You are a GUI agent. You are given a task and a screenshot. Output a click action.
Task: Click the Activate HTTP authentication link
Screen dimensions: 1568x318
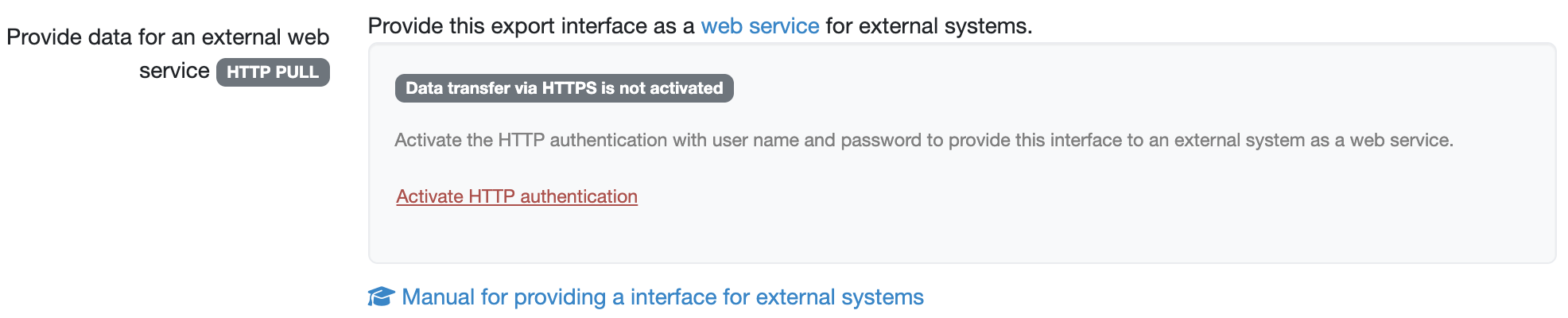517,196
